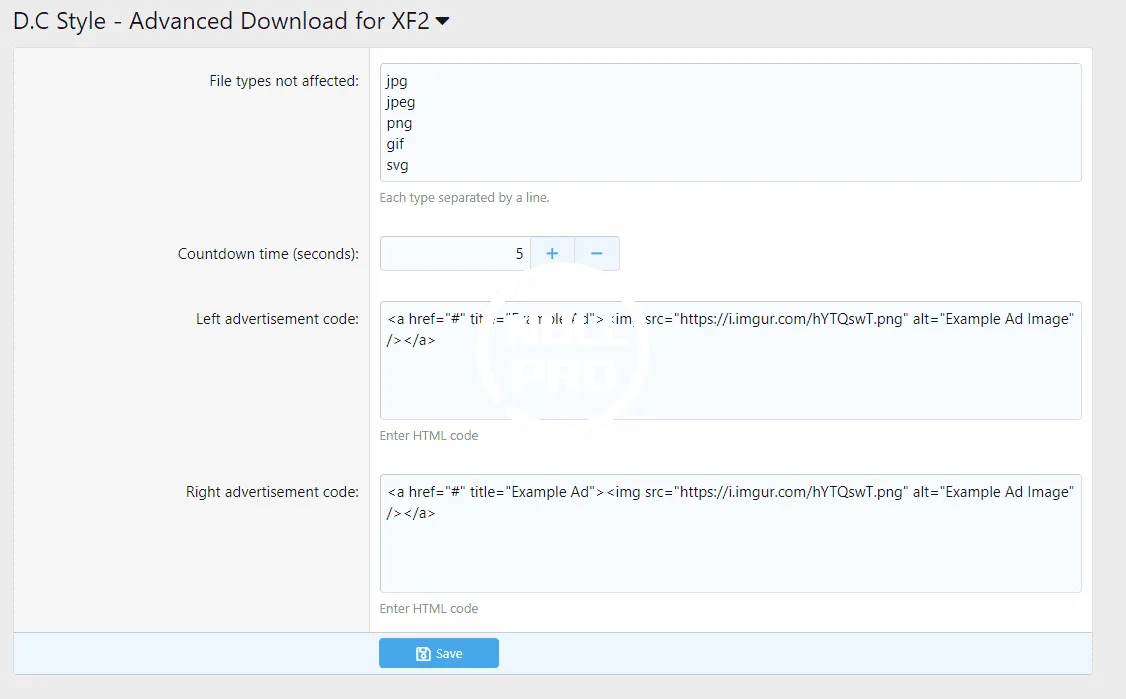This screenshot has height=699, width=1126.
Task: Click the 'Countdown time (seconds)' label
Action: click(x=267, y=254)
